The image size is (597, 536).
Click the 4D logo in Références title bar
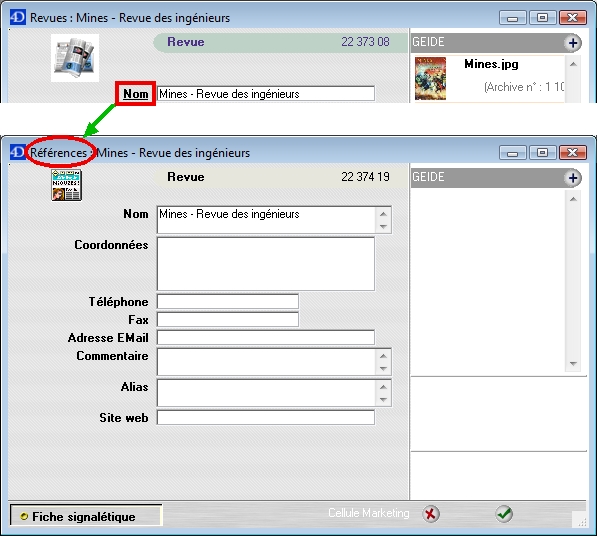18,152
